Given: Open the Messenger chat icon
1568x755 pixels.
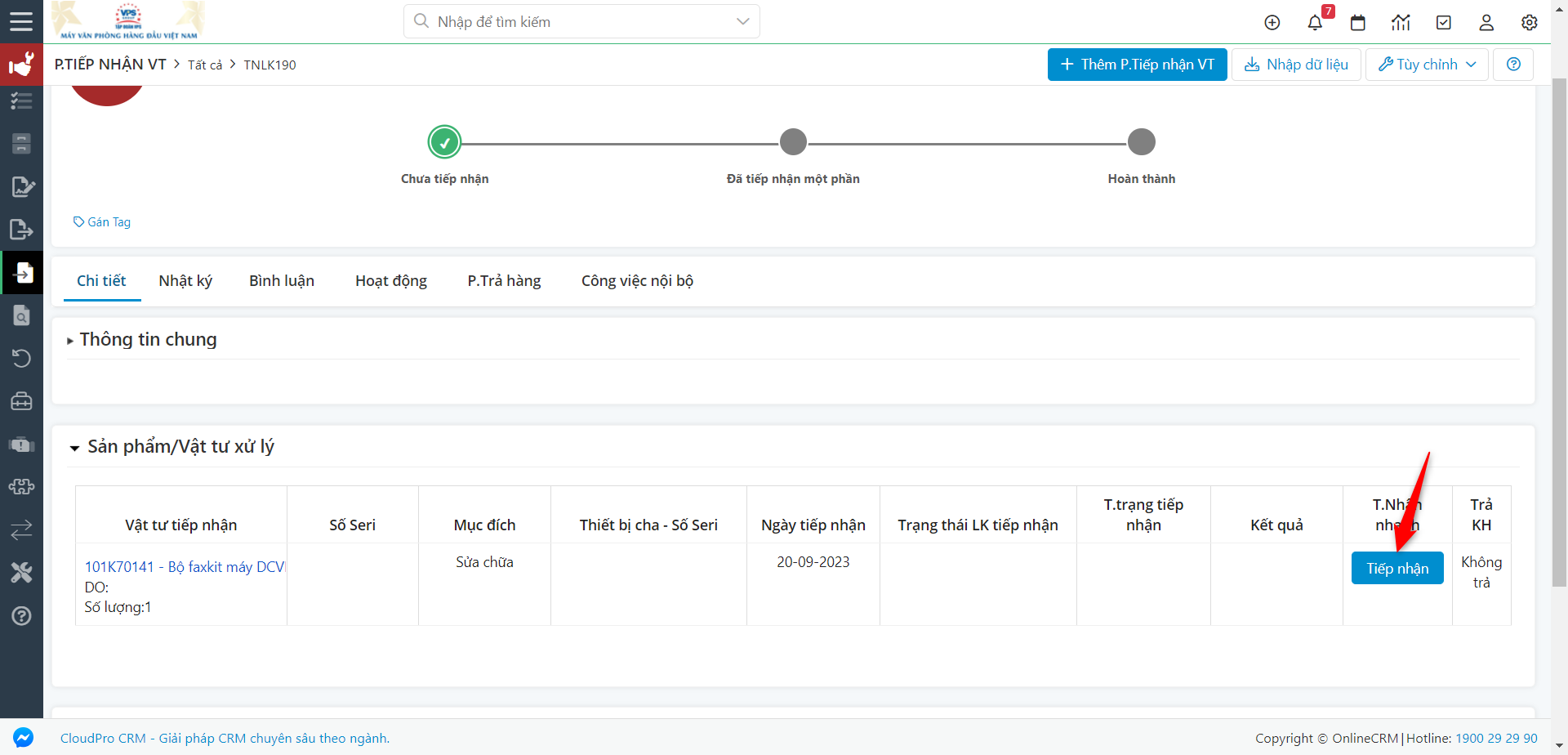Looking at the screenshot, I should click(x=24, y=737).
